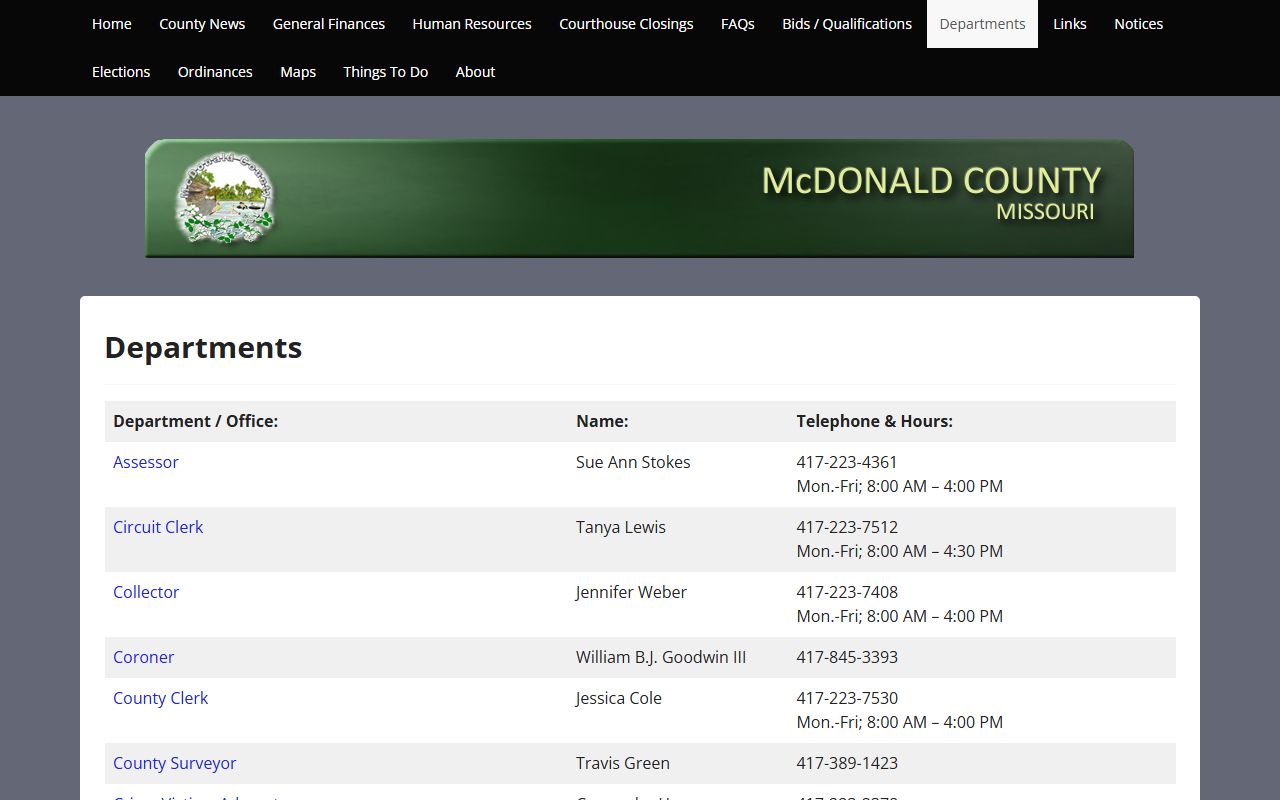
Task: Click the McDonald County Missouri banner title
Action: (x=930, y=192)
